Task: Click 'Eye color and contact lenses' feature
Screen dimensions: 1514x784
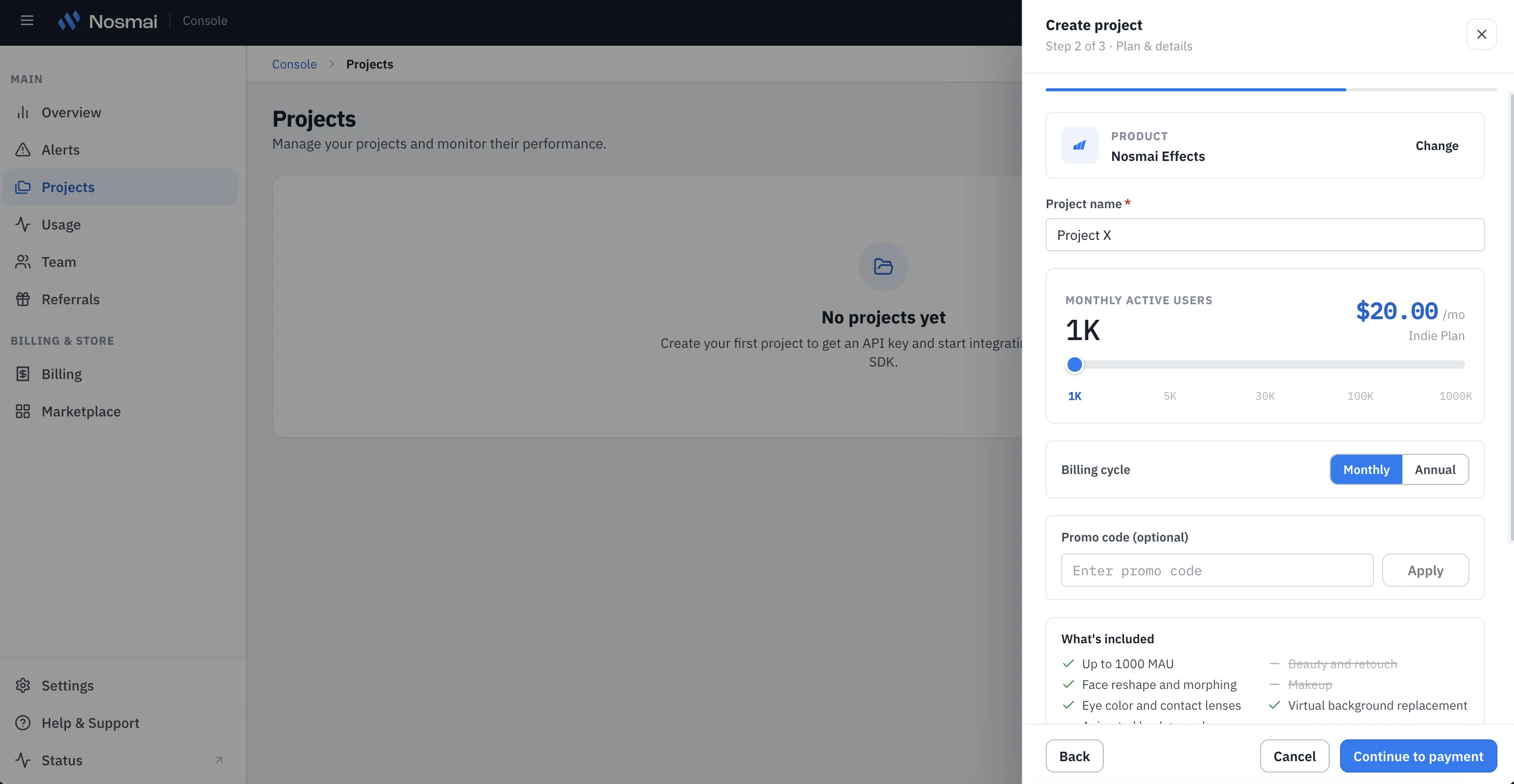Action: pyautogui.click(x=1161, y=705)
